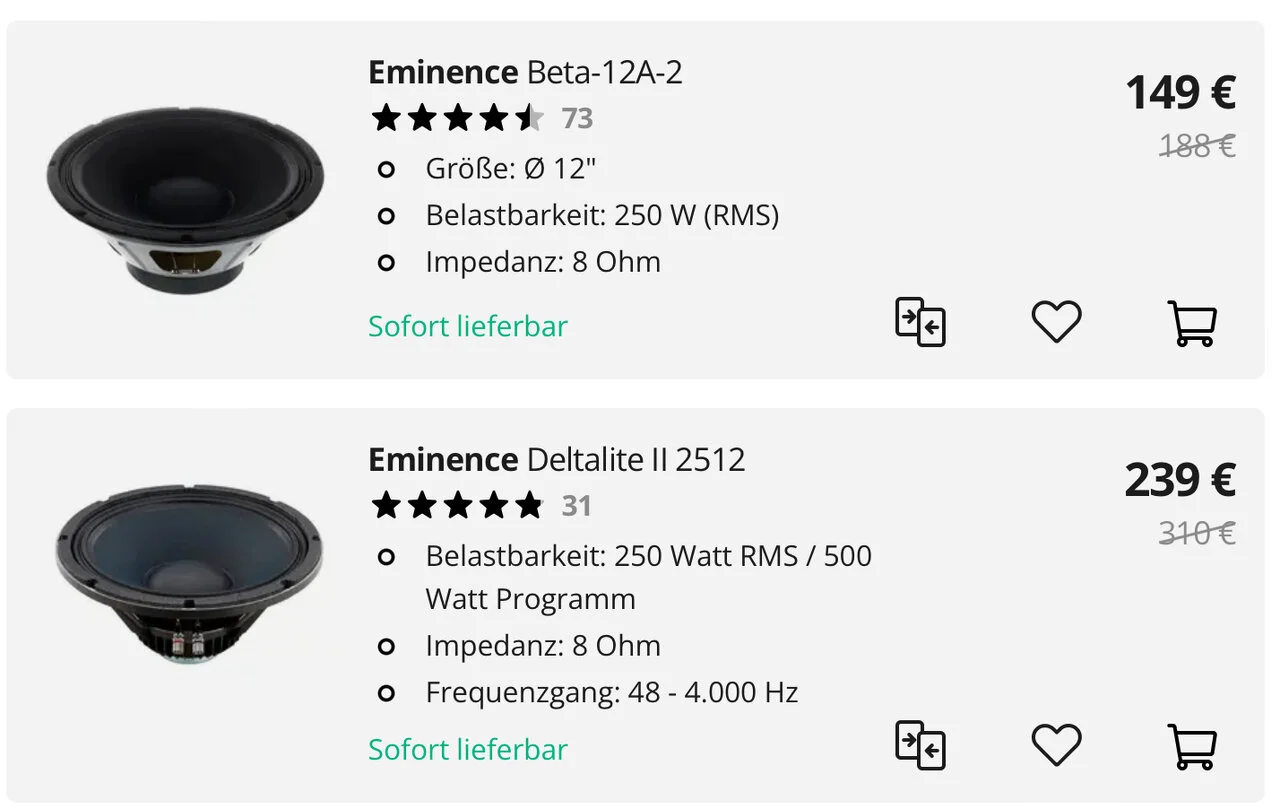Click the Beta-12A-2 star rating

point(457,119)
